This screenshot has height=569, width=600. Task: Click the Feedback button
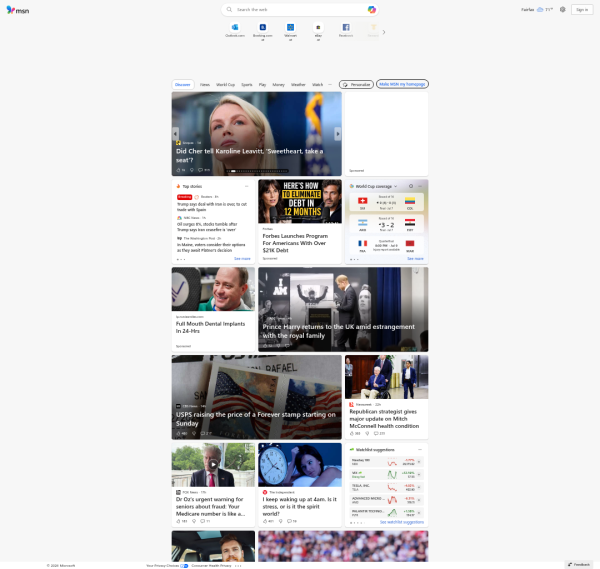(x=579, y=564)
